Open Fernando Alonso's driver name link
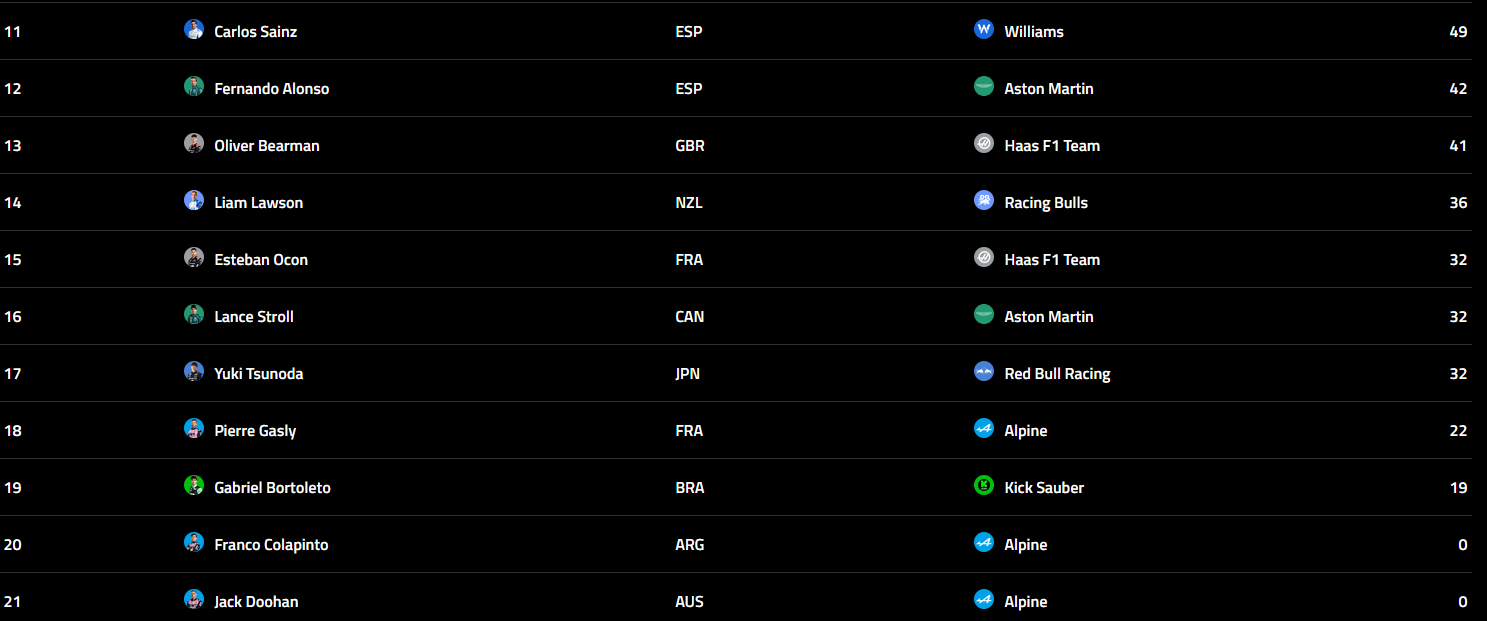This screenshot has width=1487, height=621. 271,89
